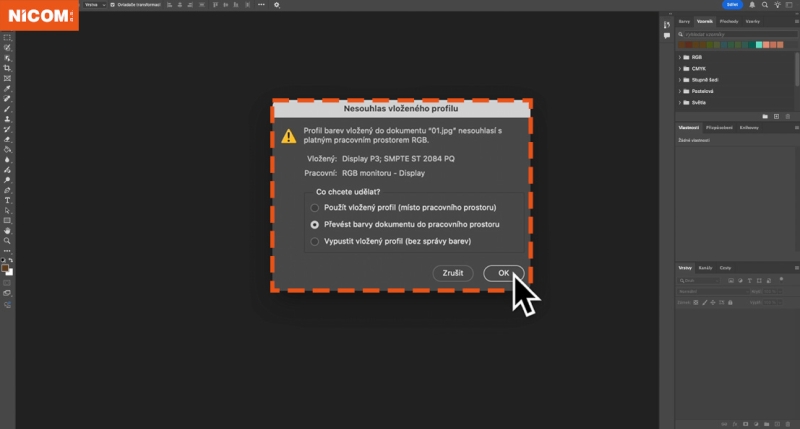Viewport: 800px width, 429px height.
Task: Click the Zrušit button
Action: [x=452, y=272]
